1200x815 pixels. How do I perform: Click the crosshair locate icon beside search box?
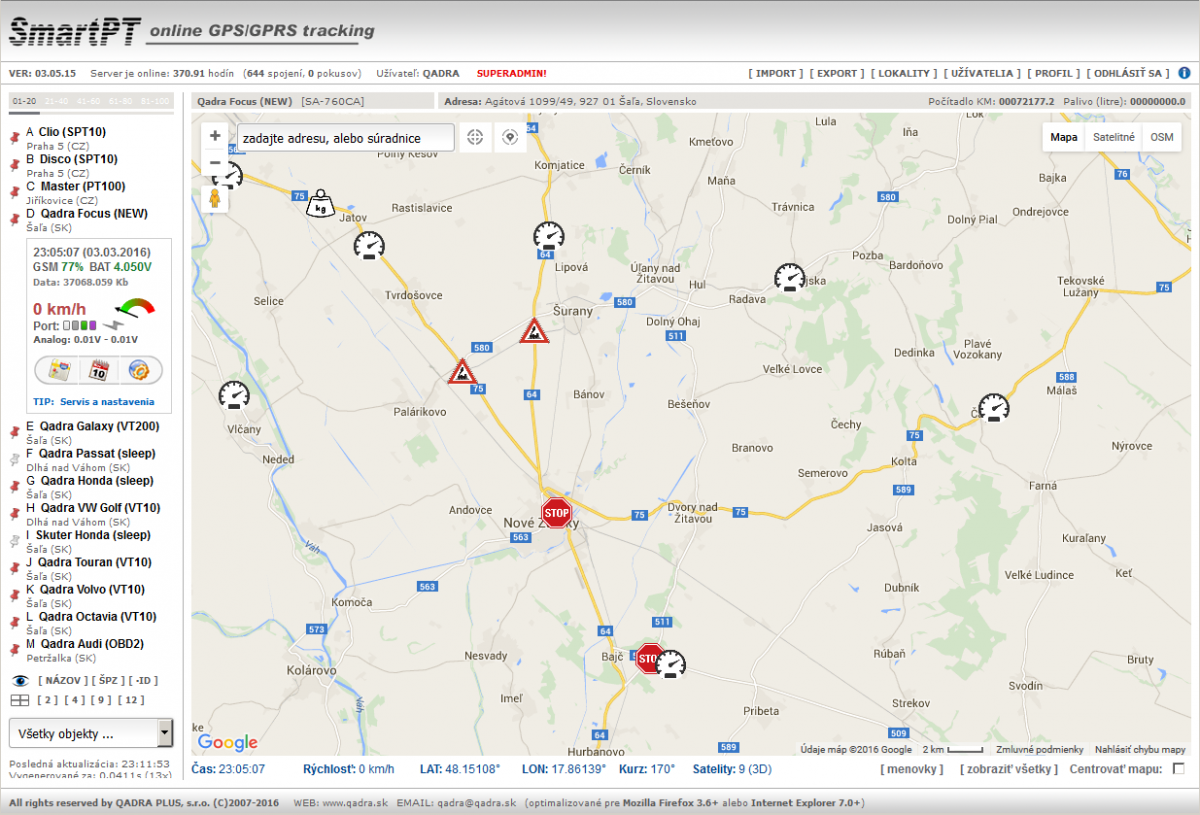475,137
